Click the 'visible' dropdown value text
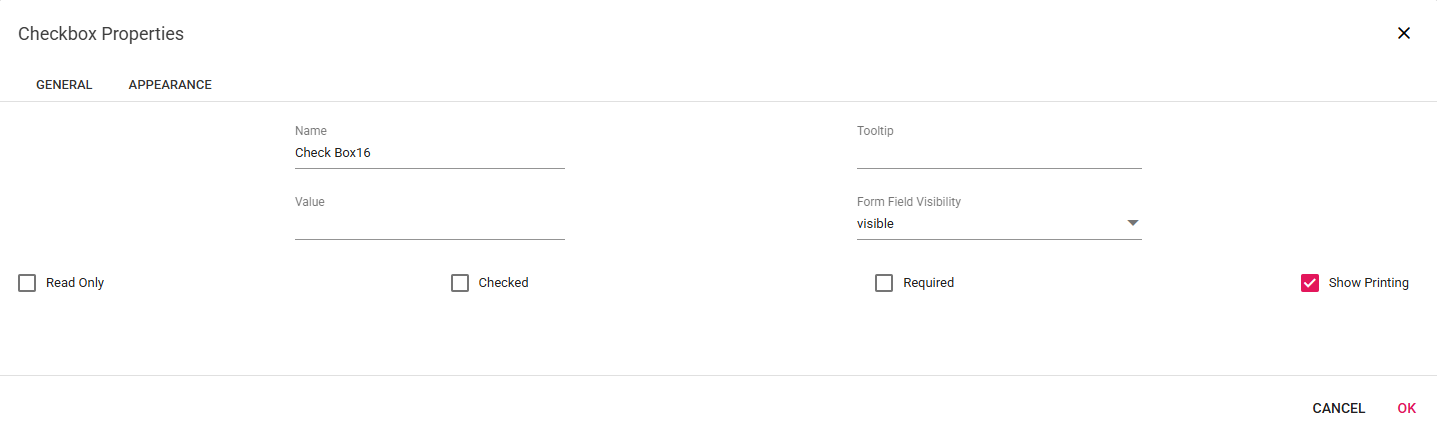The image size is (1437, 428). click(876, 224)
